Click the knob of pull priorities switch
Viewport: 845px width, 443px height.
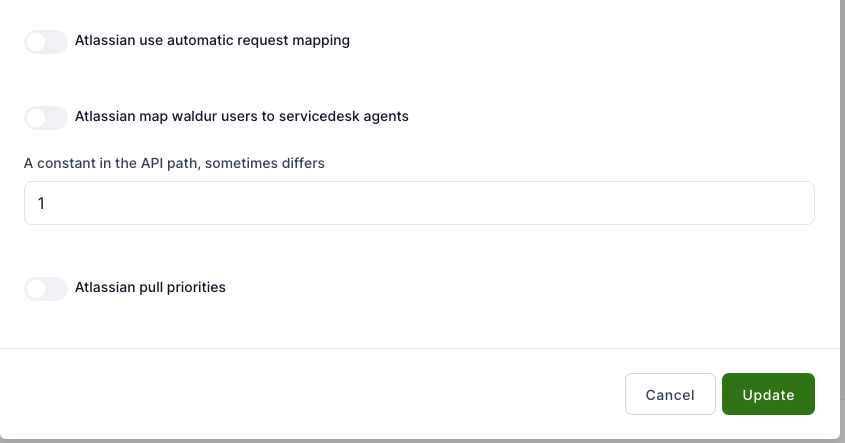37,289
